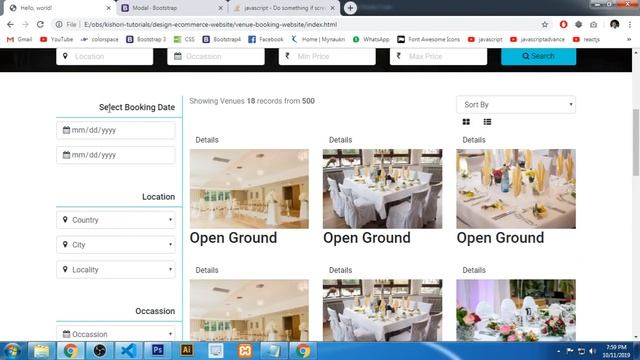Open the Windows Start button
The width and height of the screenshot is (640, 360).
pyautogui.click(x=12, y=351)
